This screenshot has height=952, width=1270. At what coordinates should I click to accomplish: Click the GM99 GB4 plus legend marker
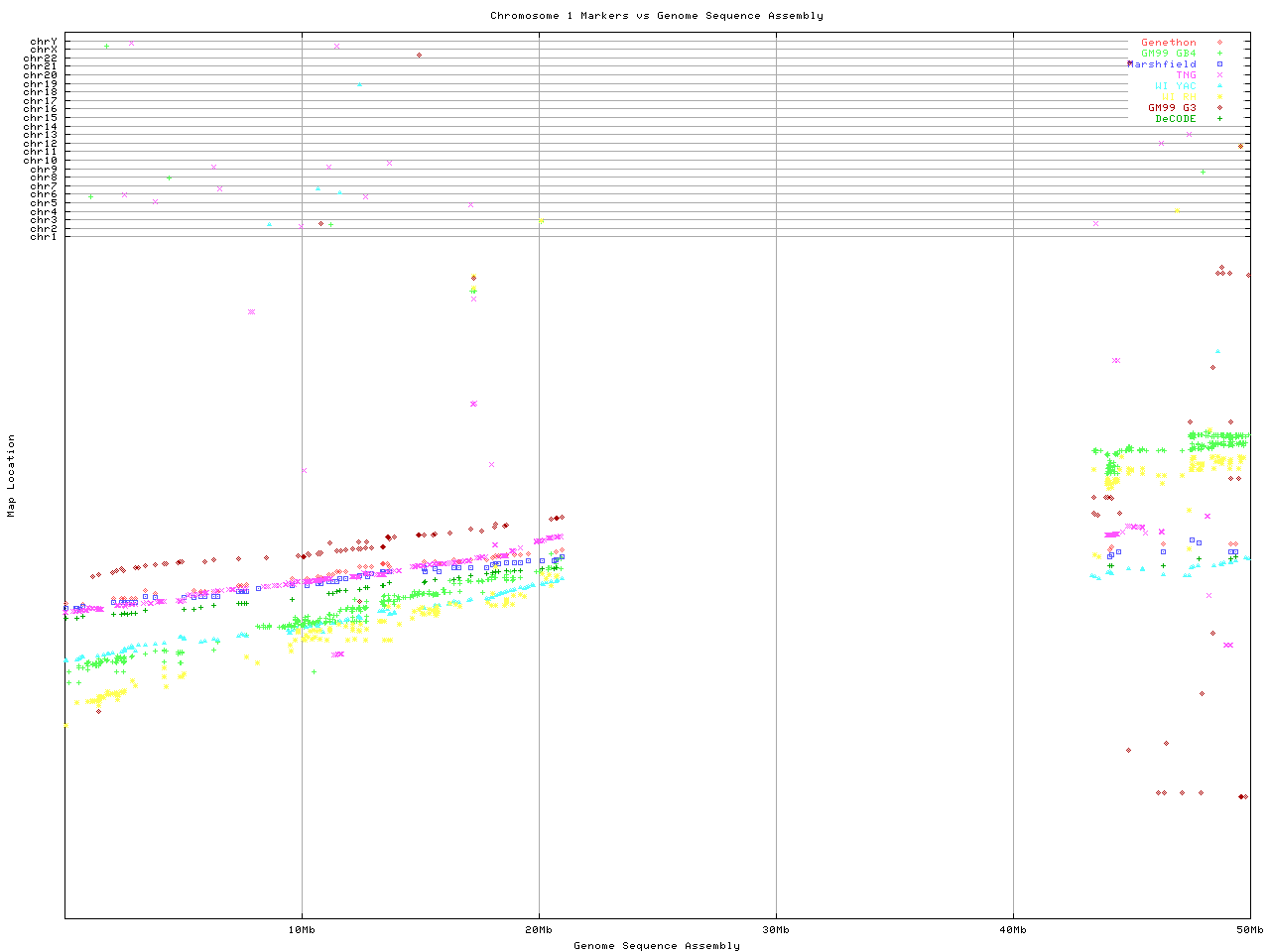point(1219,54)
